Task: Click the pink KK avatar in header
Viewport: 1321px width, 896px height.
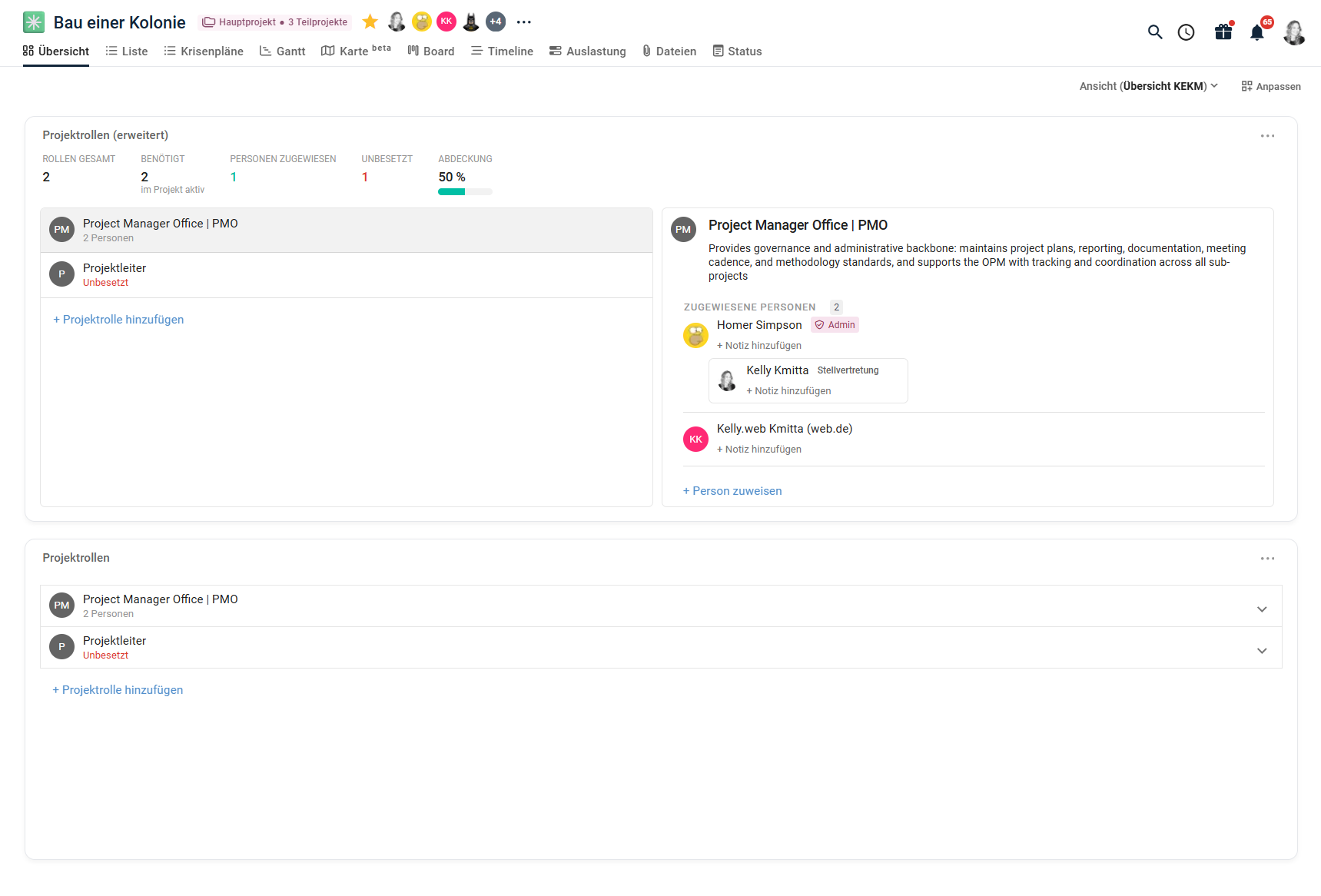Action: pyautogui.click(x=446, y=22)
